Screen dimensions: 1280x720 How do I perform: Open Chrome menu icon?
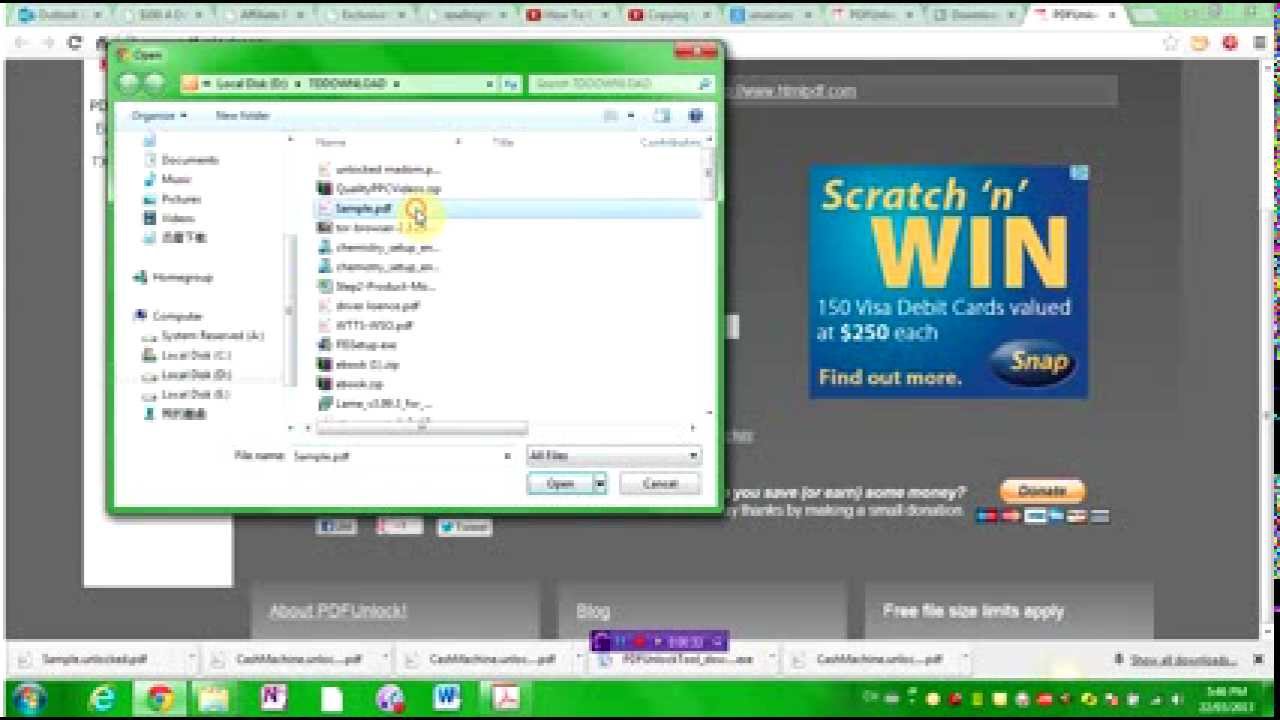pyautogui.click(x=1259, y=43)
